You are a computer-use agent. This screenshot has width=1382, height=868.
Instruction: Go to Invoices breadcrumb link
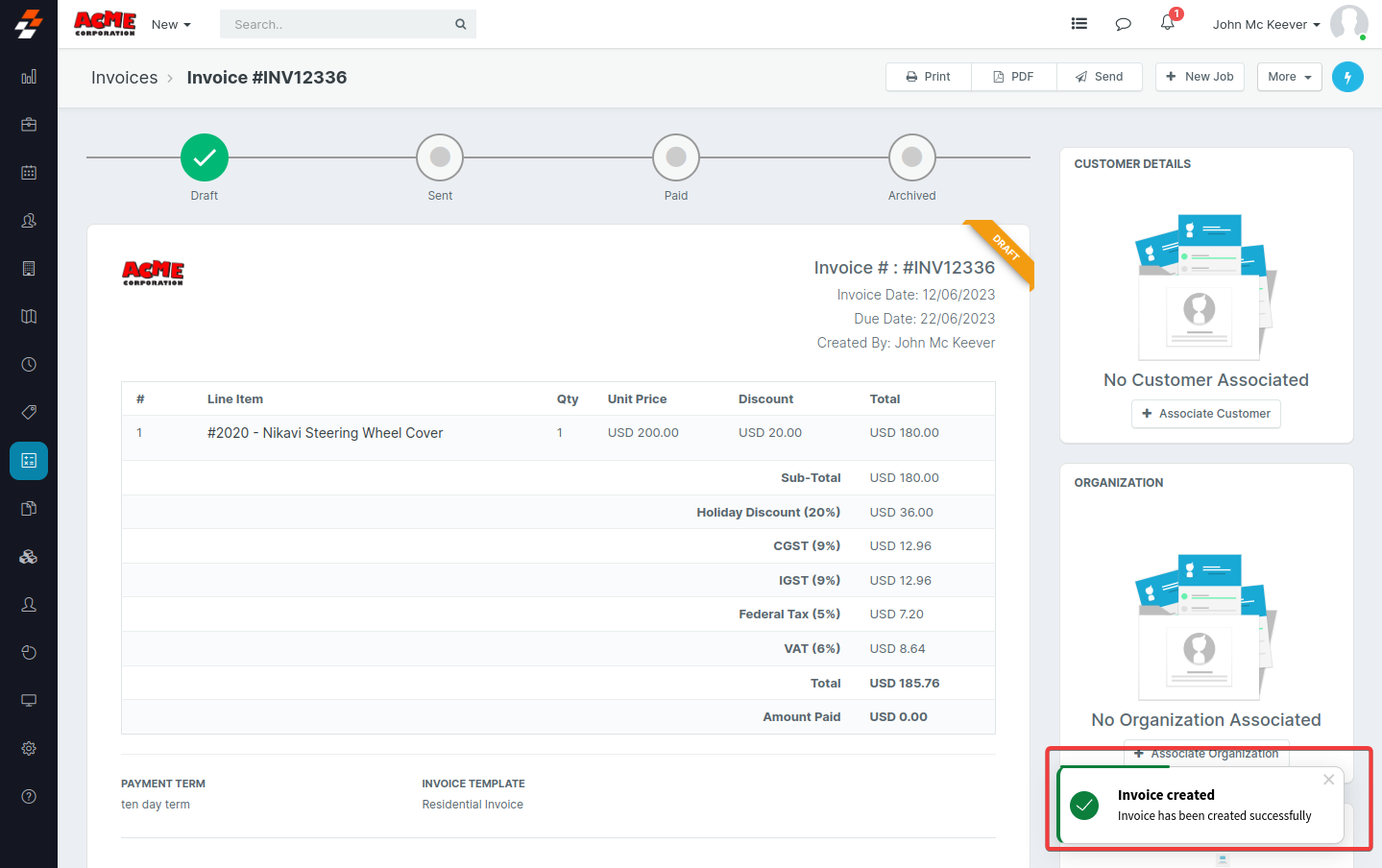tap(124, 78)
